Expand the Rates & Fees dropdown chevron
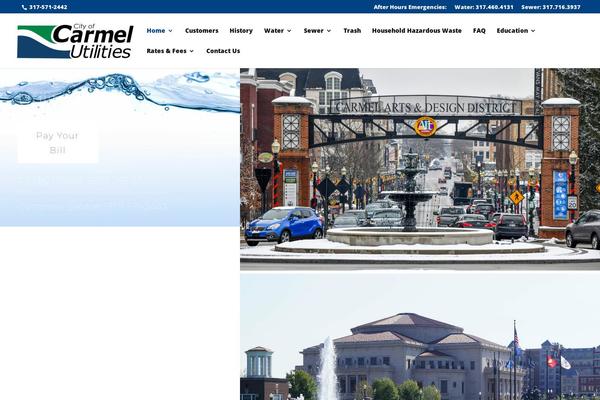600x400 pixels. [191, 51]
